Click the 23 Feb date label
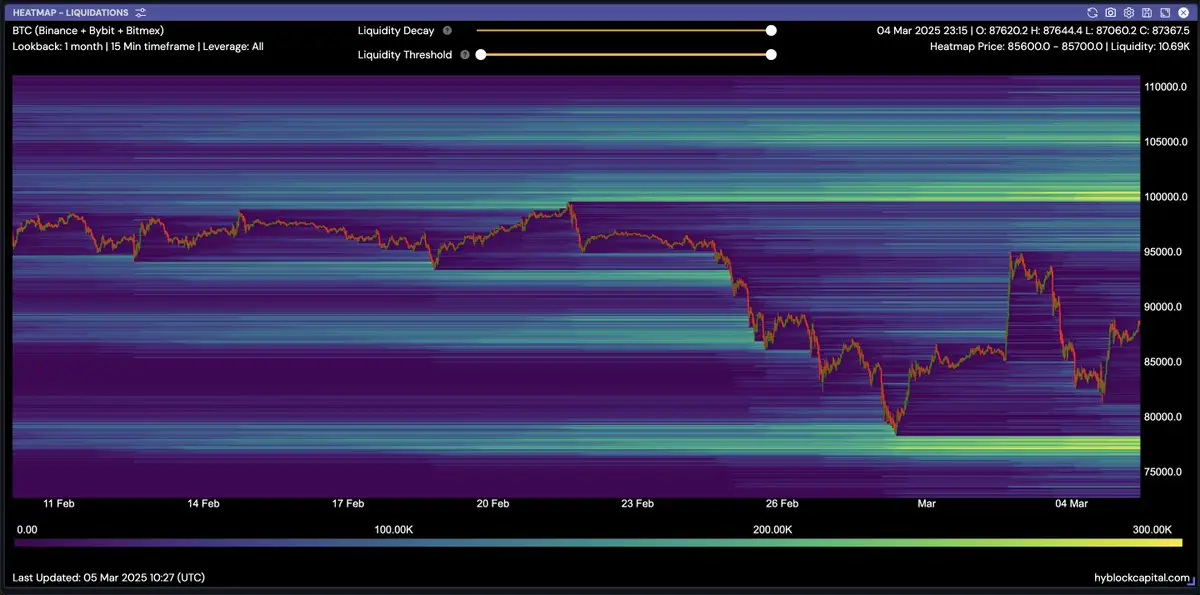This screenshot has width=1200, height=595. pos(637,505)
